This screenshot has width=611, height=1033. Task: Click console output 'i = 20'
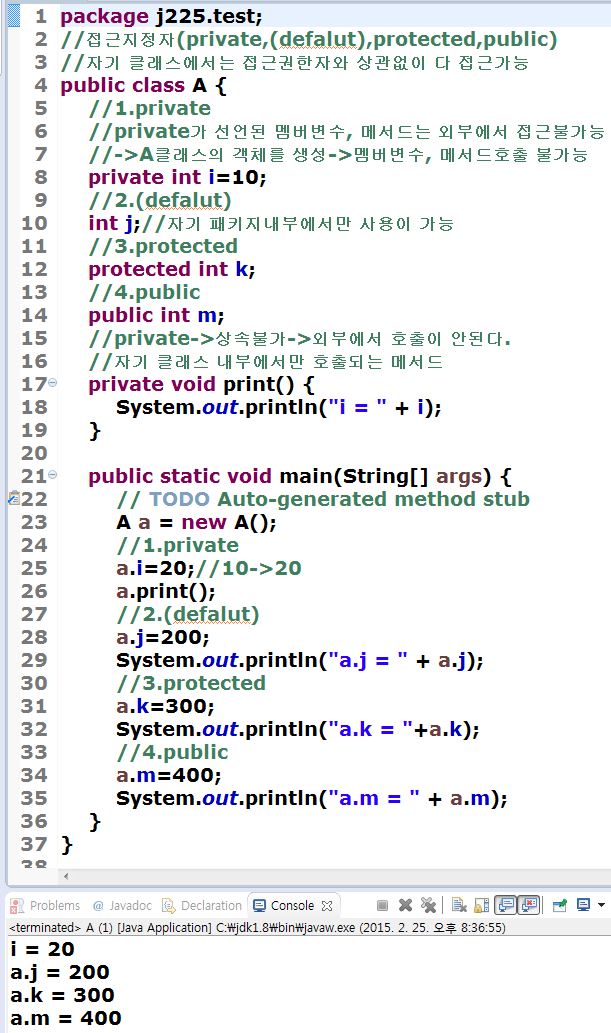click(43, 949)
